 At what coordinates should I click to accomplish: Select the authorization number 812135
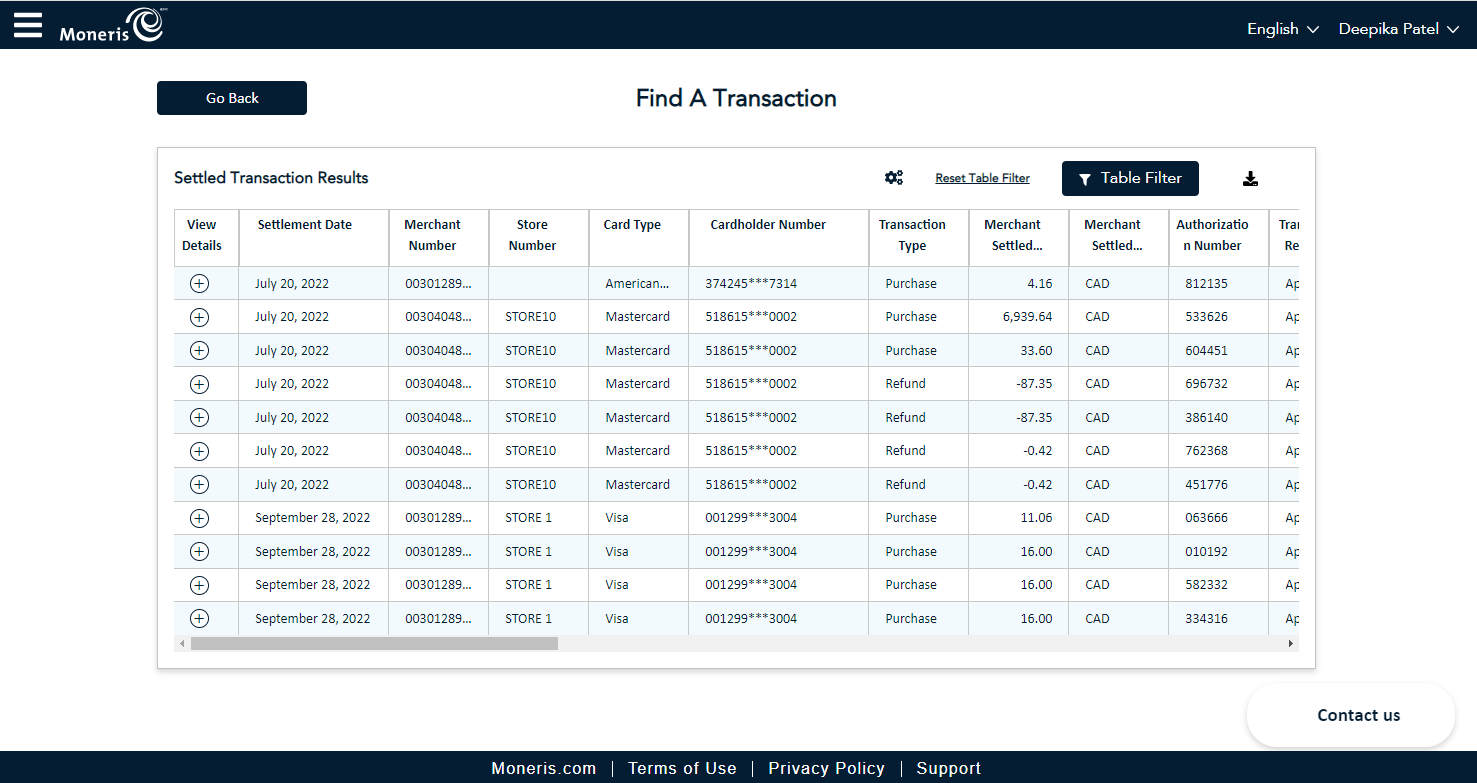click(1206, 284)
